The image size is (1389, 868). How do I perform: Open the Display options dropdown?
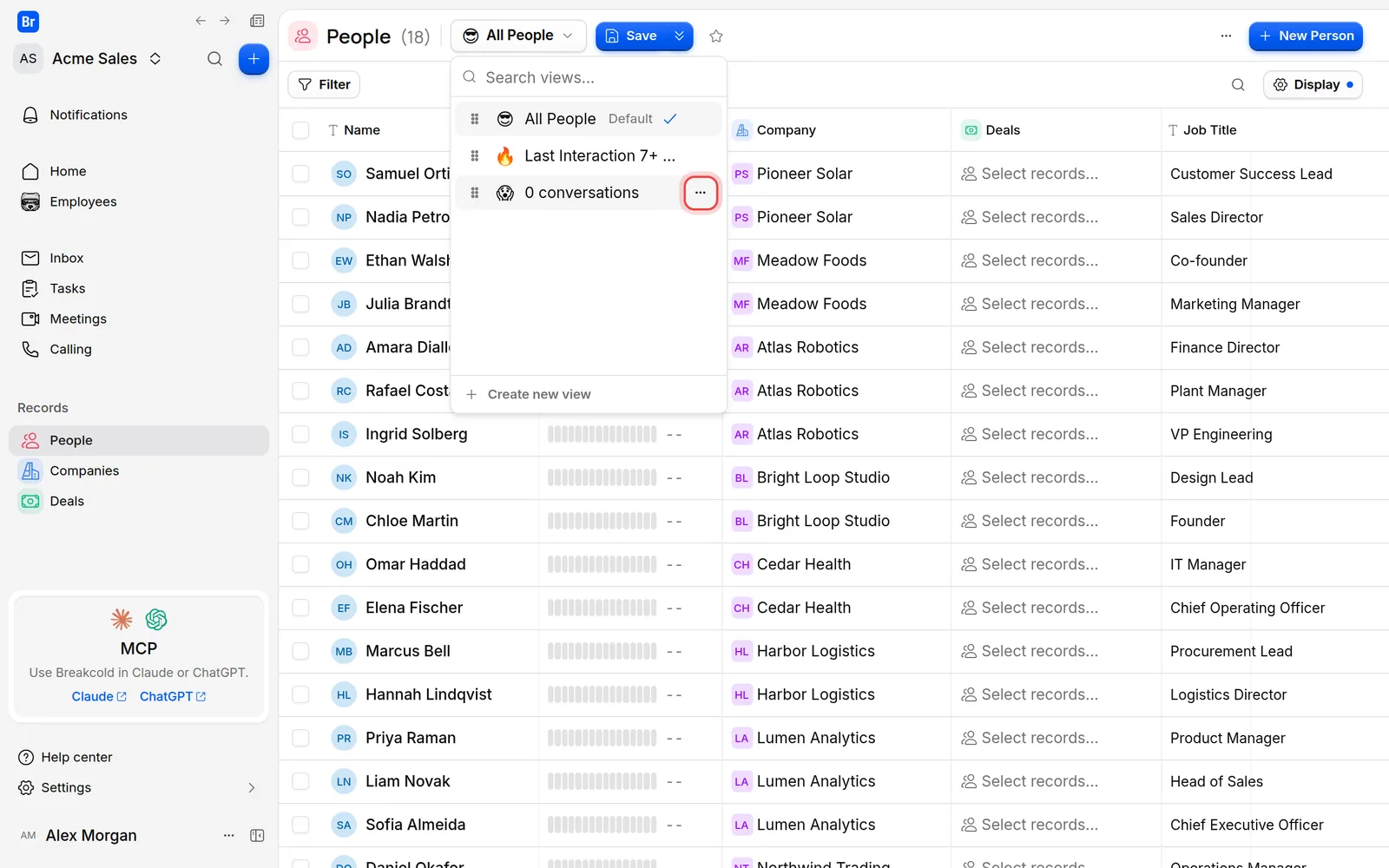1313,84
